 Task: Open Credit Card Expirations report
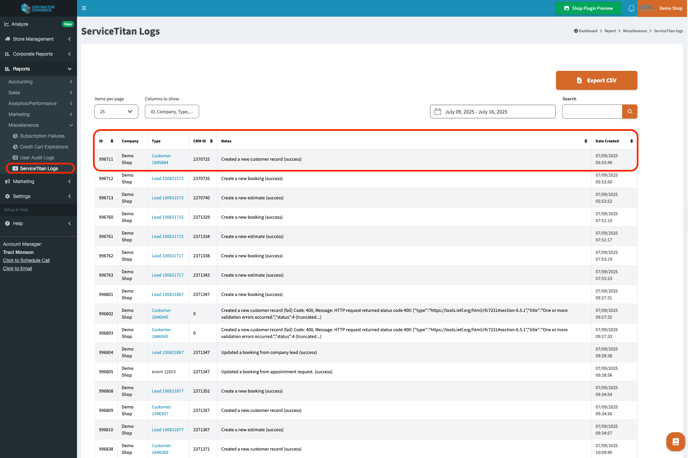[x=43, y=147]
